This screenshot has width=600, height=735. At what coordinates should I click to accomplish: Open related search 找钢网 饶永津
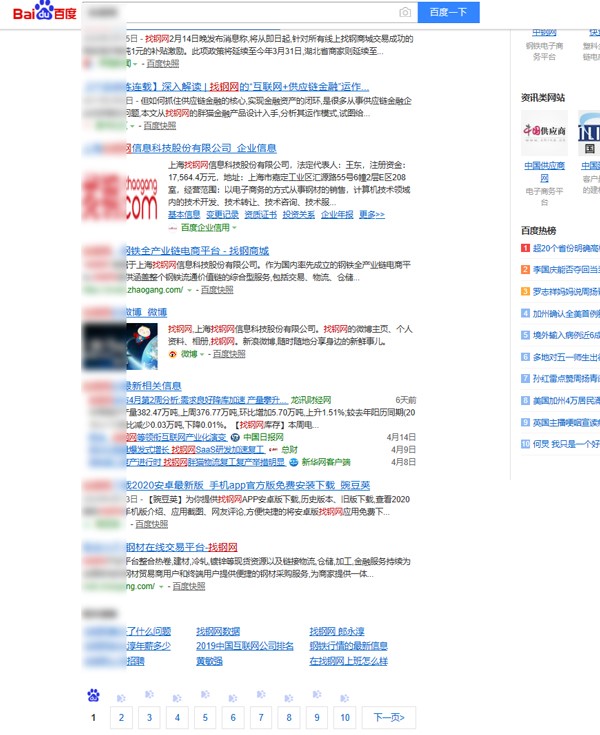pos(337,631)
